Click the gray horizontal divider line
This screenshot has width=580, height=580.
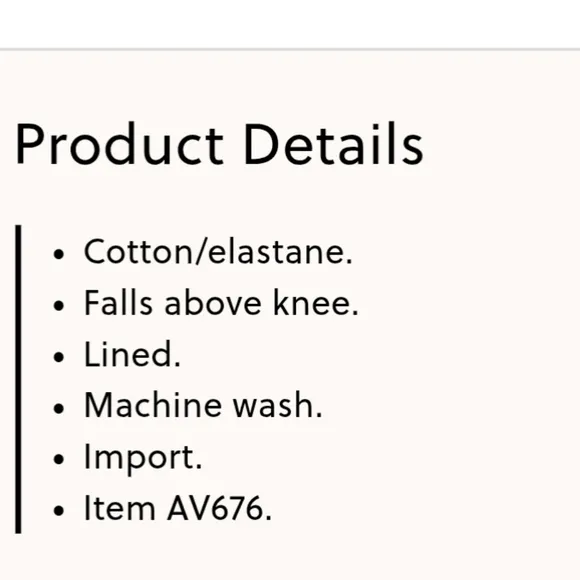[x=290, y=49]
